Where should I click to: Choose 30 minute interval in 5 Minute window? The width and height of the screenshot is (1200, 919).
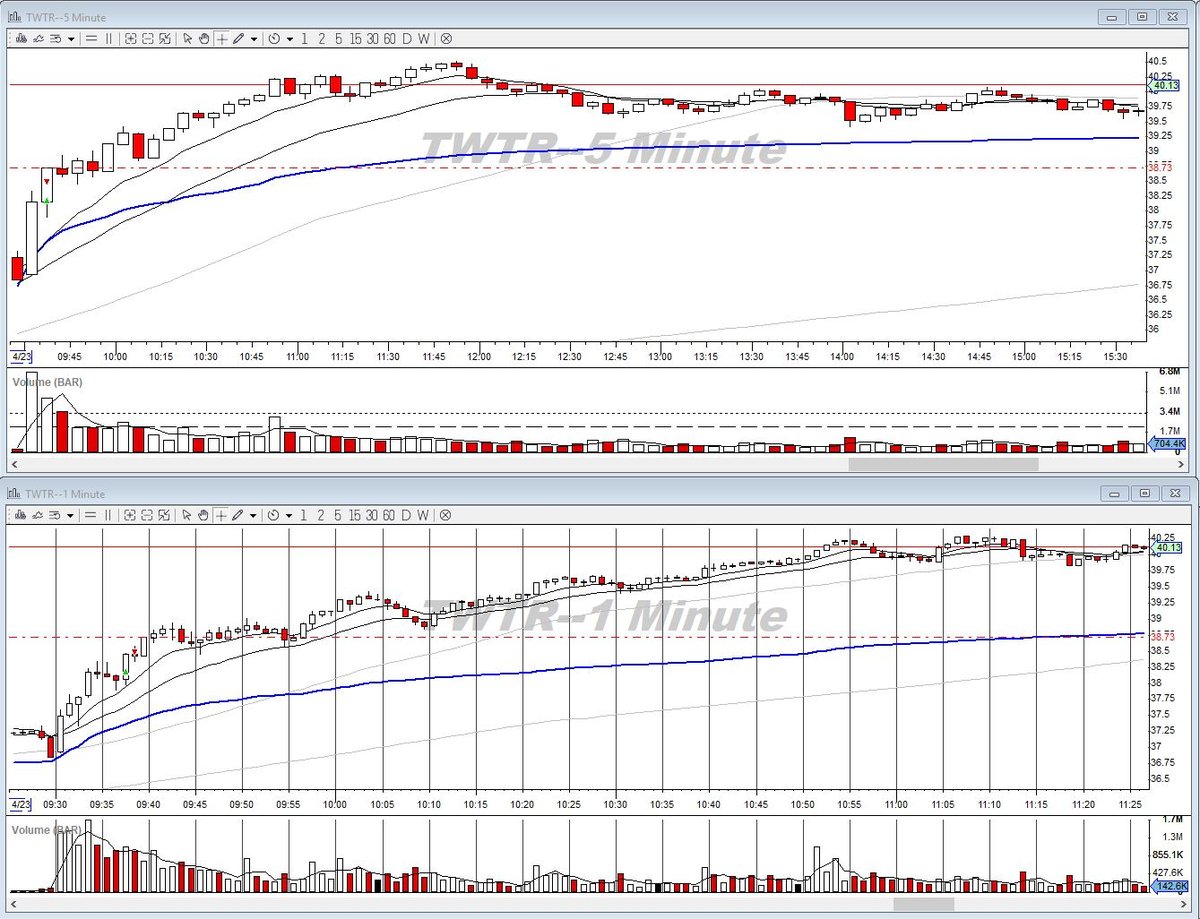(x=372, y=38)
